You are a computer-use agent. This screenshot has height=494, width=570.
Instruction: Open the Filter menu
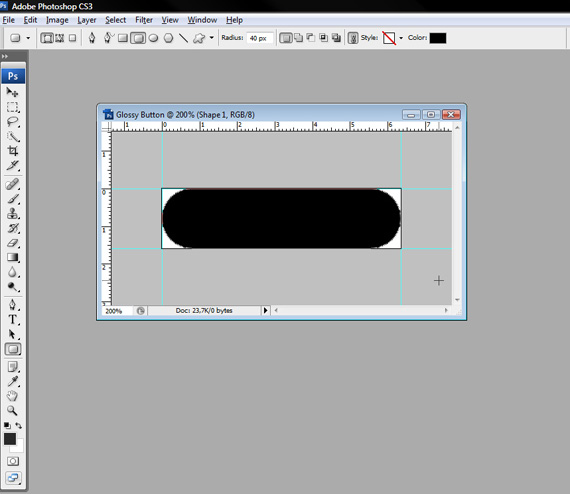pos(144,20)
